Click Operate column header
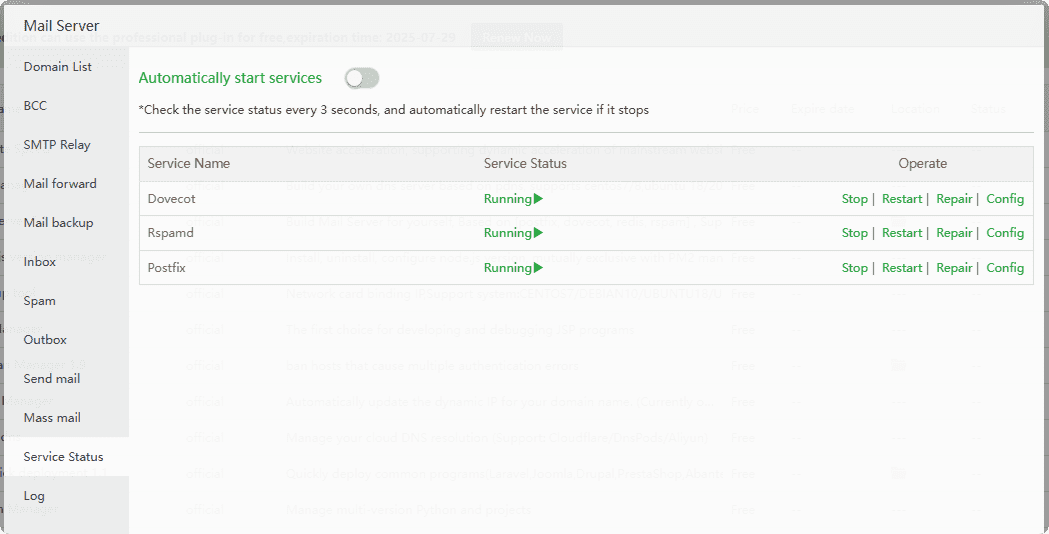Viewport: 1049px width, 534px height. (x=923, y=163)
